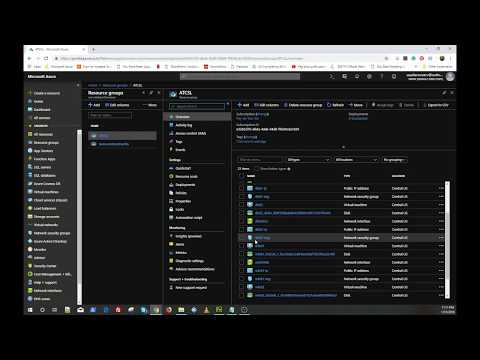
Task: Click Add in the ATCSL toolbar
Action: point(243,105)
